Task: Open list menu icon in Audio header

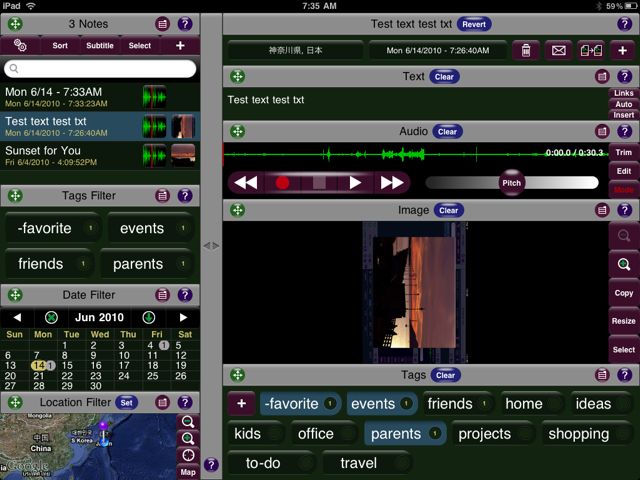Action: pos(602,131)
